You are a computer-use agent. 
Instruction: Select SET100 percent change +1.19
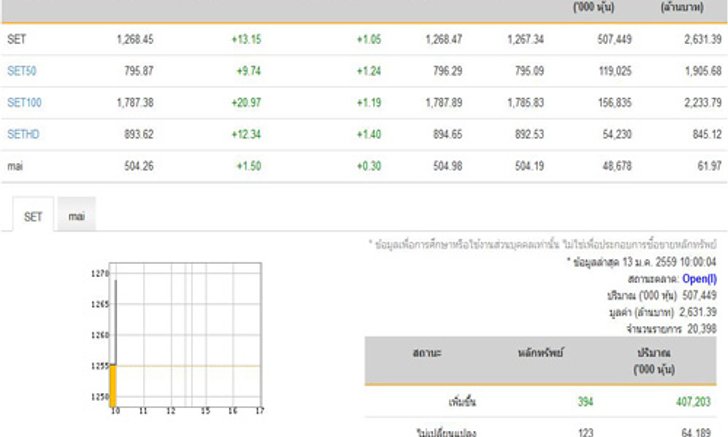pyautogui.click(x=369, y=102)
